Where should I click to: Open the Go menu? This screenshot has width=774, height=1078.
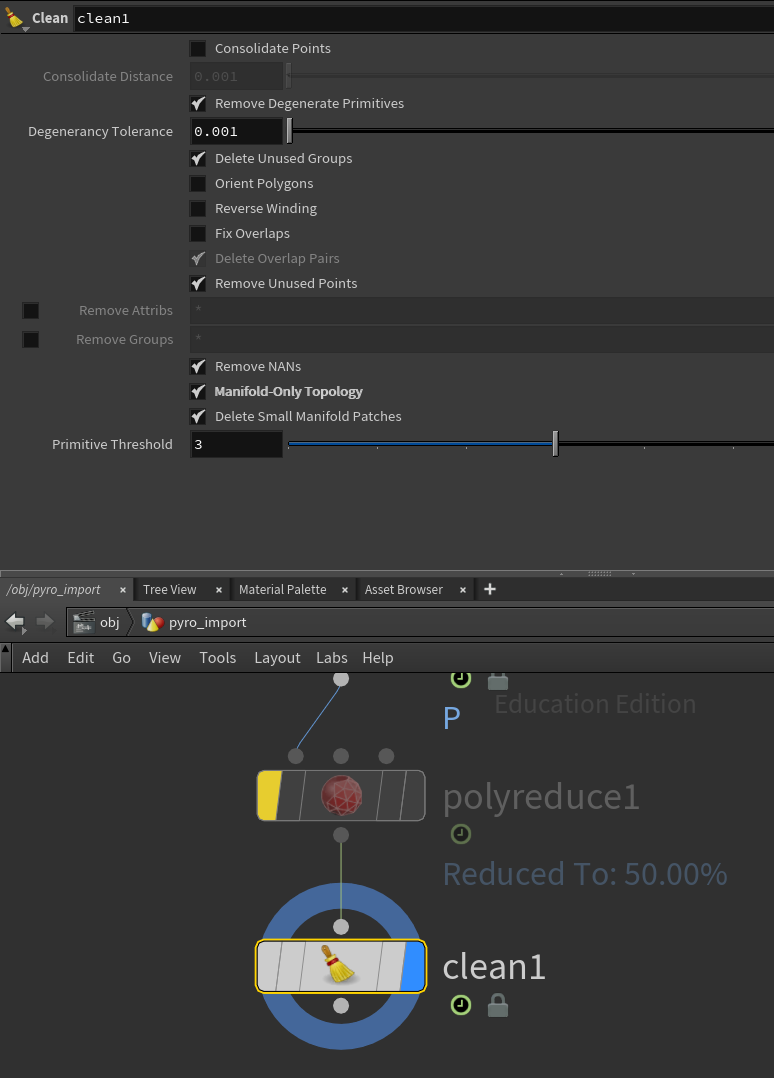point(122,658)
